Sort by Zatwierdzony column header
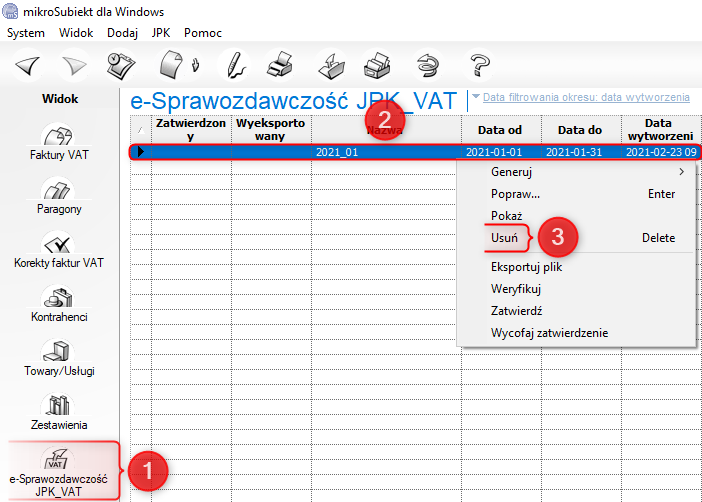702x502 pixels. click(191, 129)
